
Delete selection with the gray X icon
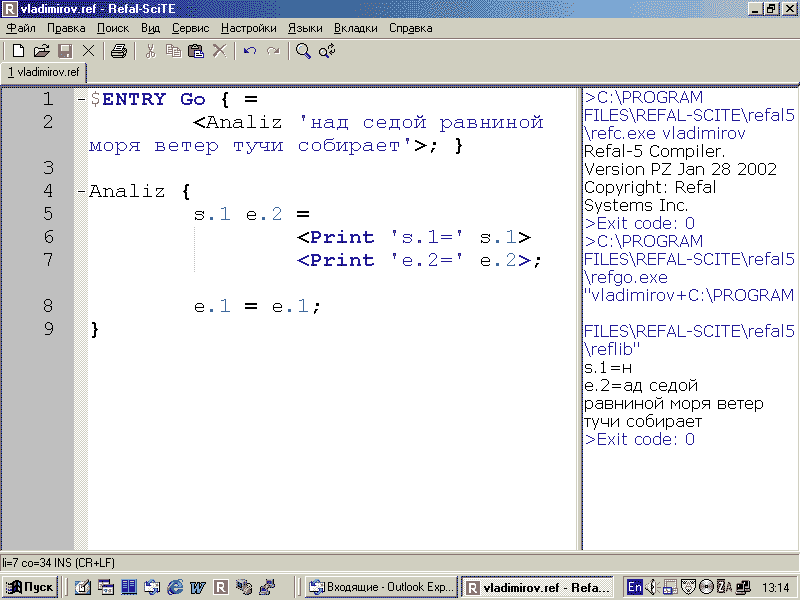pyautogui.click(x=219, y=51)
